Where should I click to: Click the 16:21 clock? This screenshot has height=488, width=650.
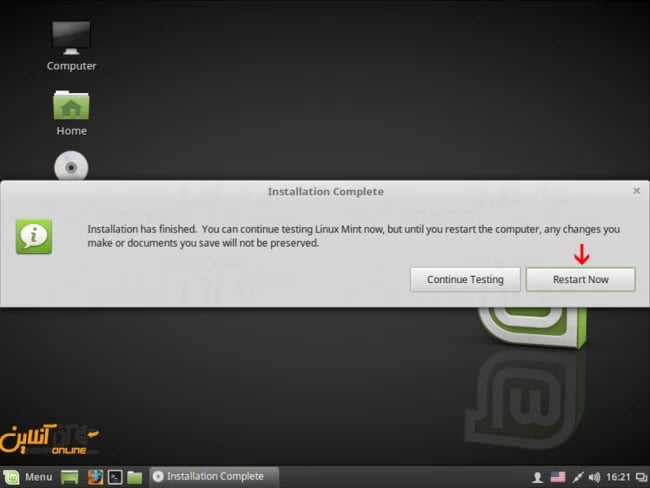coord(618,477)
